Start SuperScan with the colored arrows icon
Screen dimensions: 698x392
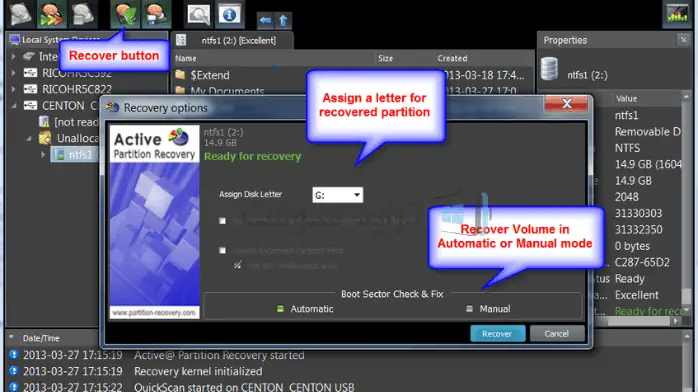click(x=52, y=14)
